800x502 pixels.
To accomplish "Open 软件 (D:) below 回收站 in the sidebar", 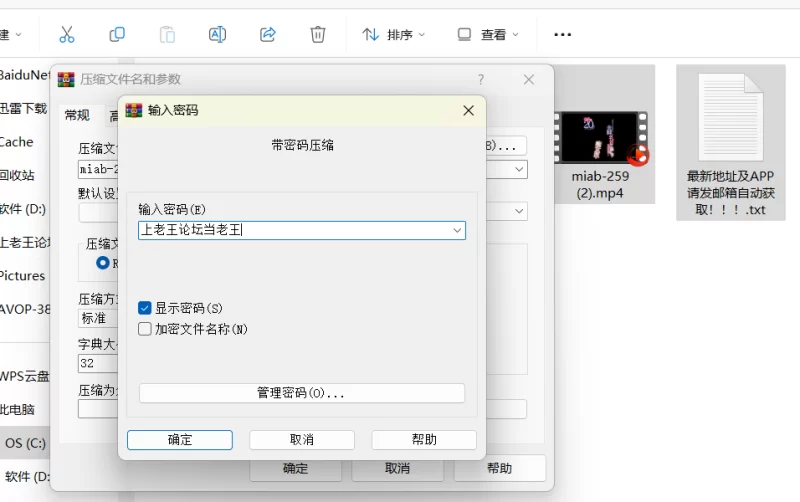I will click(x=22, y=209).
